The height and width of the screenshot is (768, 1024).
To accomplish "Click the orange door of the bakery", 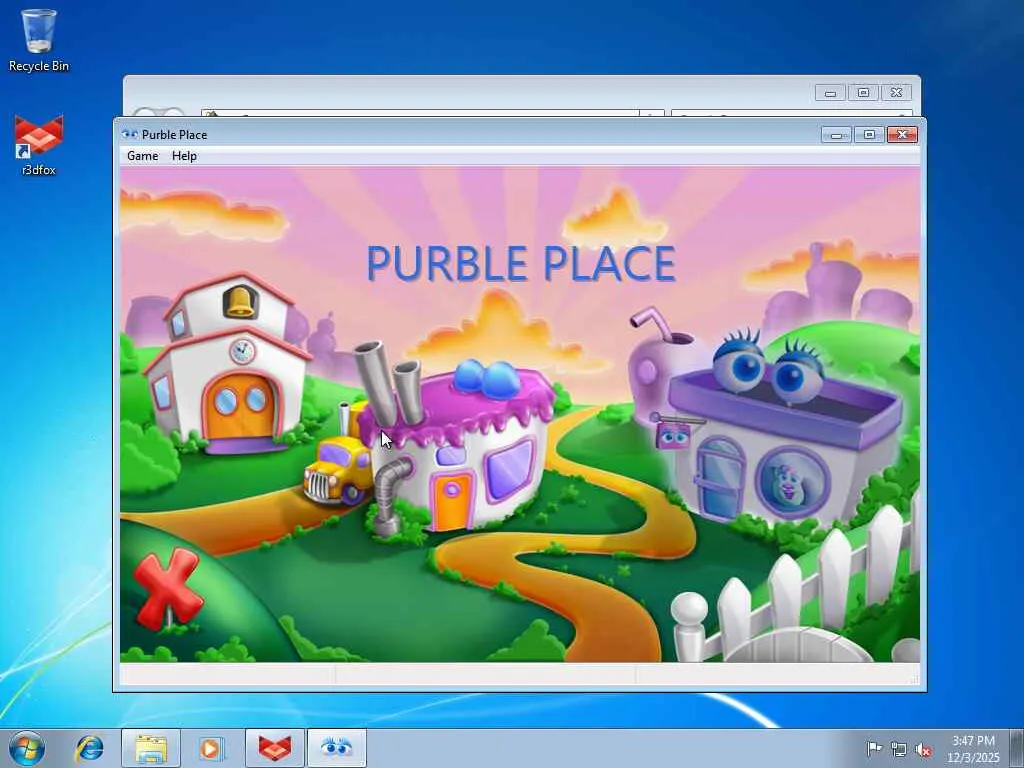I will point(451,500).
